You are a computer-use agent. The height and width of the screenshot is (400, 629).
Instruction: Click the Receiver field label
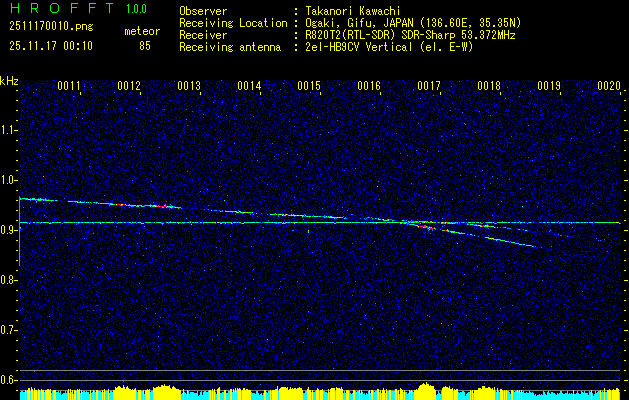pos(203,35)
